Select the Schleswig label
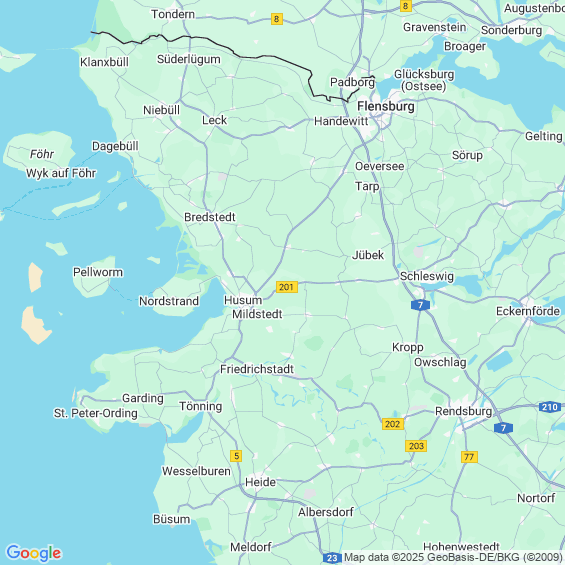Viewport: 565px width, 565px height. (x=427, y=276)
